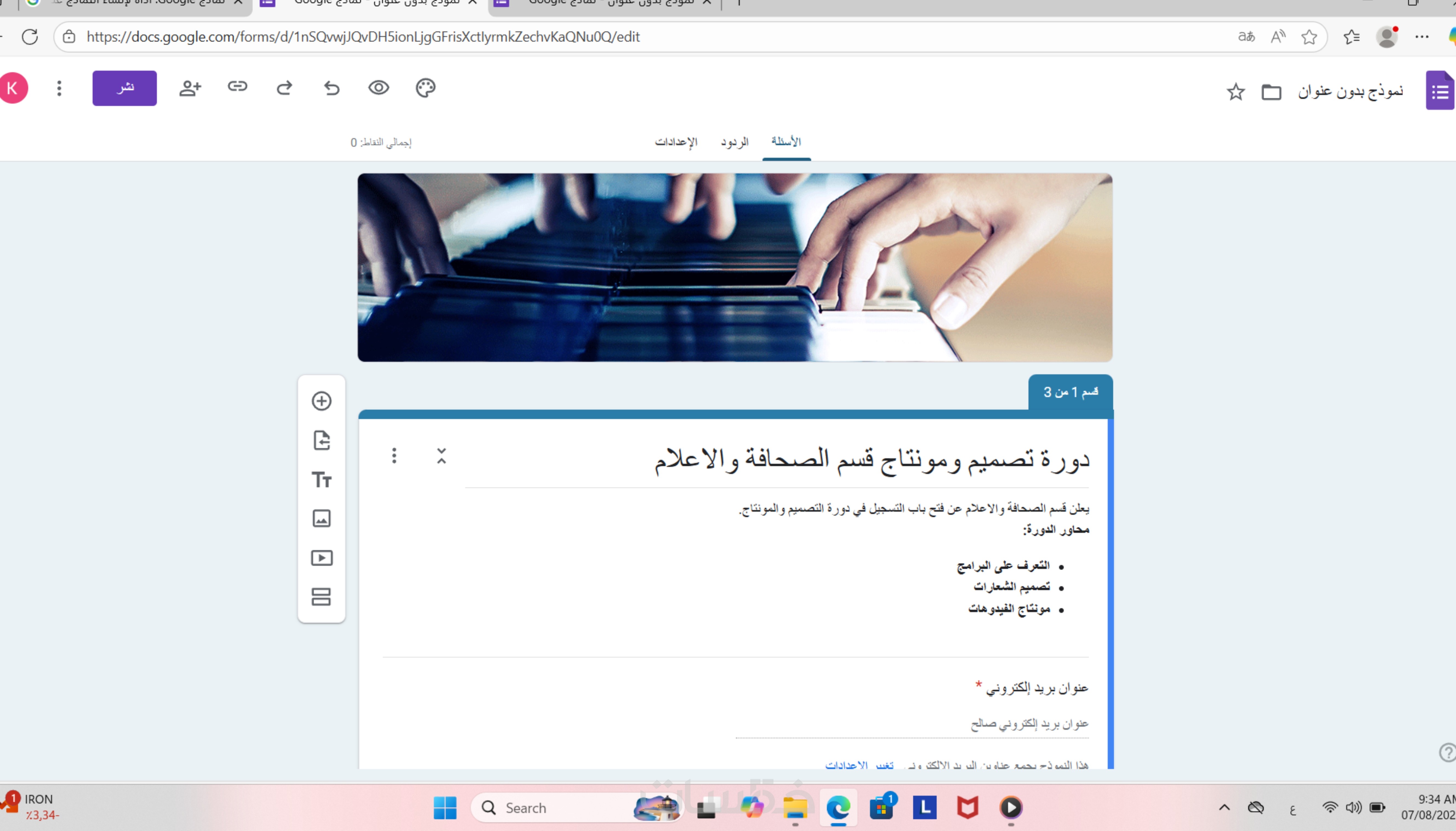Collapse the section using the chevrons icon
The height and width of the screenshot is (831, 1456).
click(441, 455)
